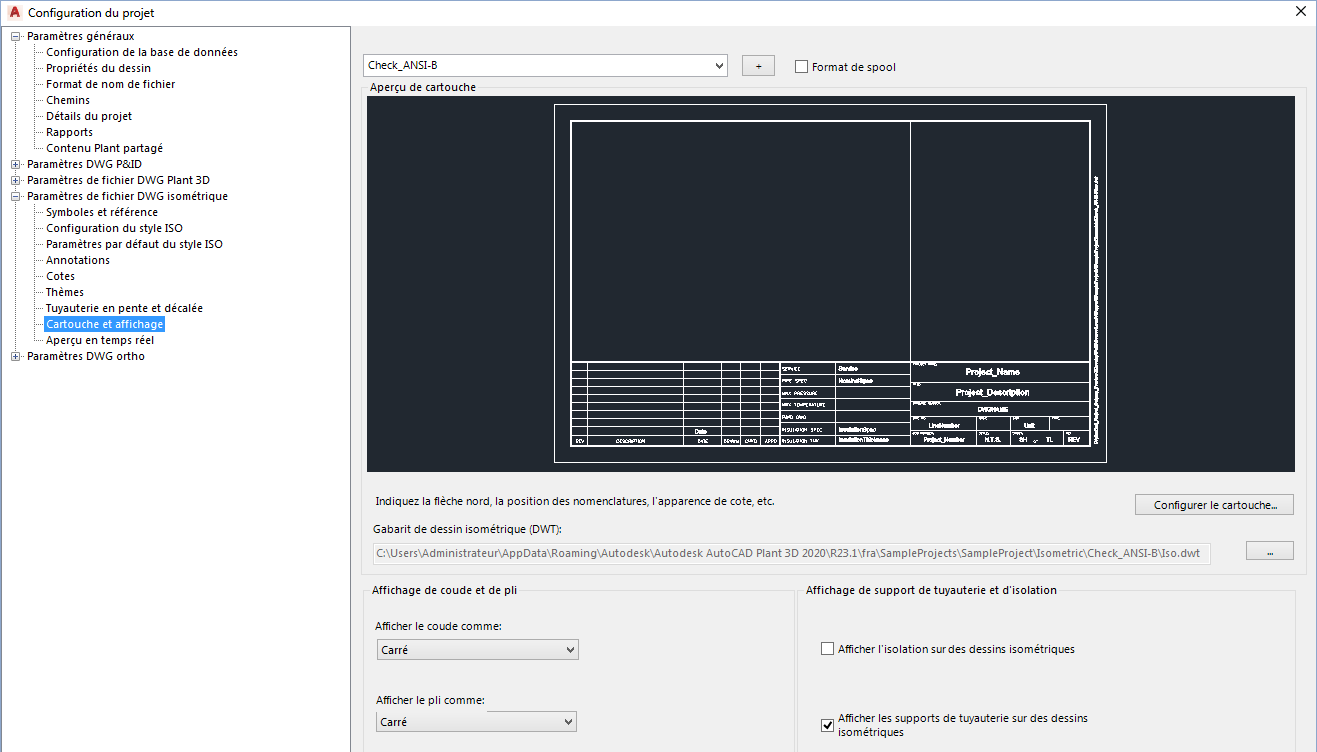Open Aperçu en temps réel item
The image size is (1317, 752).
[100, 340]
